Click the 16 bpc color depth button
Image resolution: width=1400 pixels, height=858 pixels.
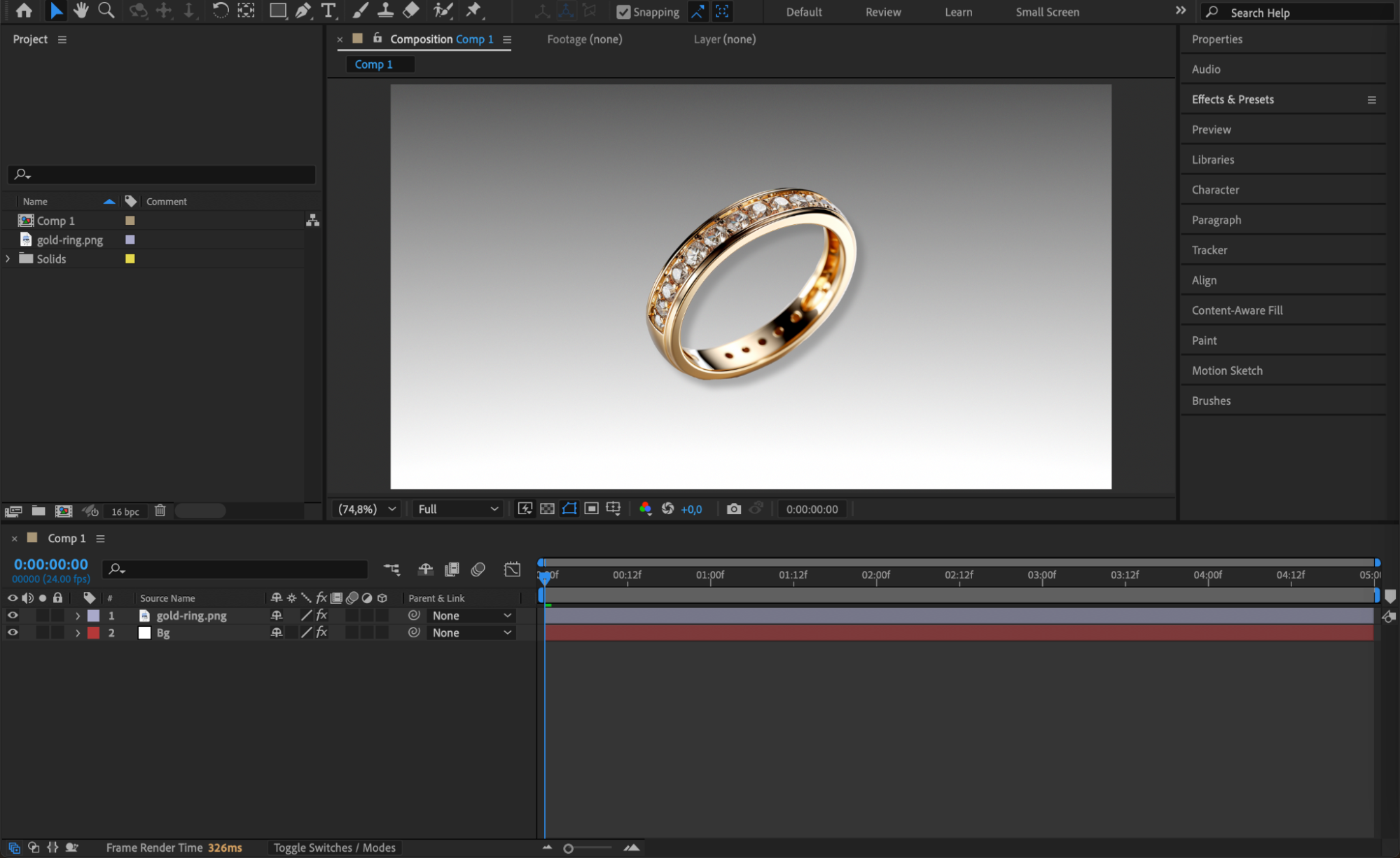tap(125, 511)
